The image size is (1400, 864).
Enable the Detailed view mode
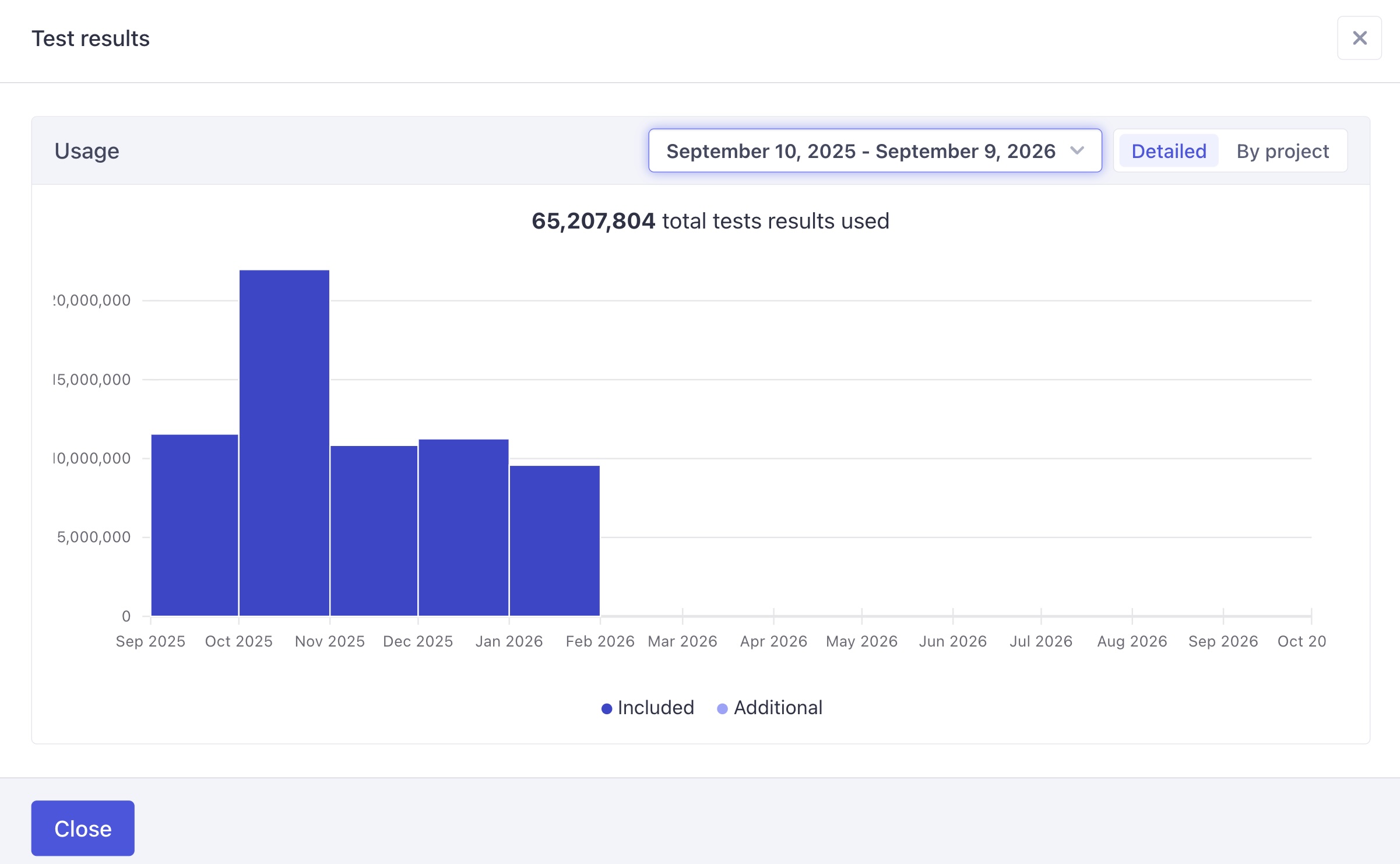1168,150
